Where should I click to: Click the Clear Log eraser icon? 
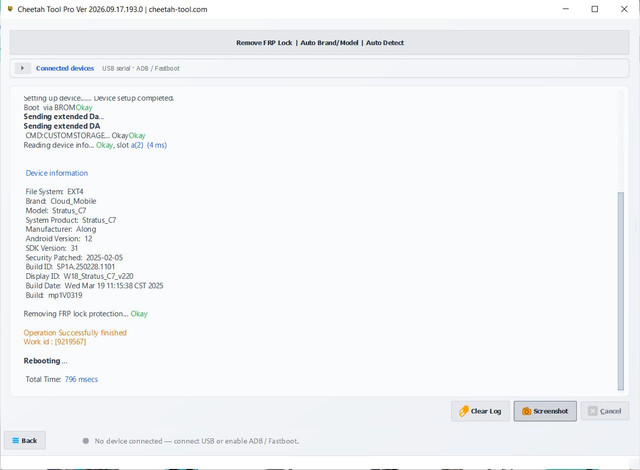click(x=464, y=411)
